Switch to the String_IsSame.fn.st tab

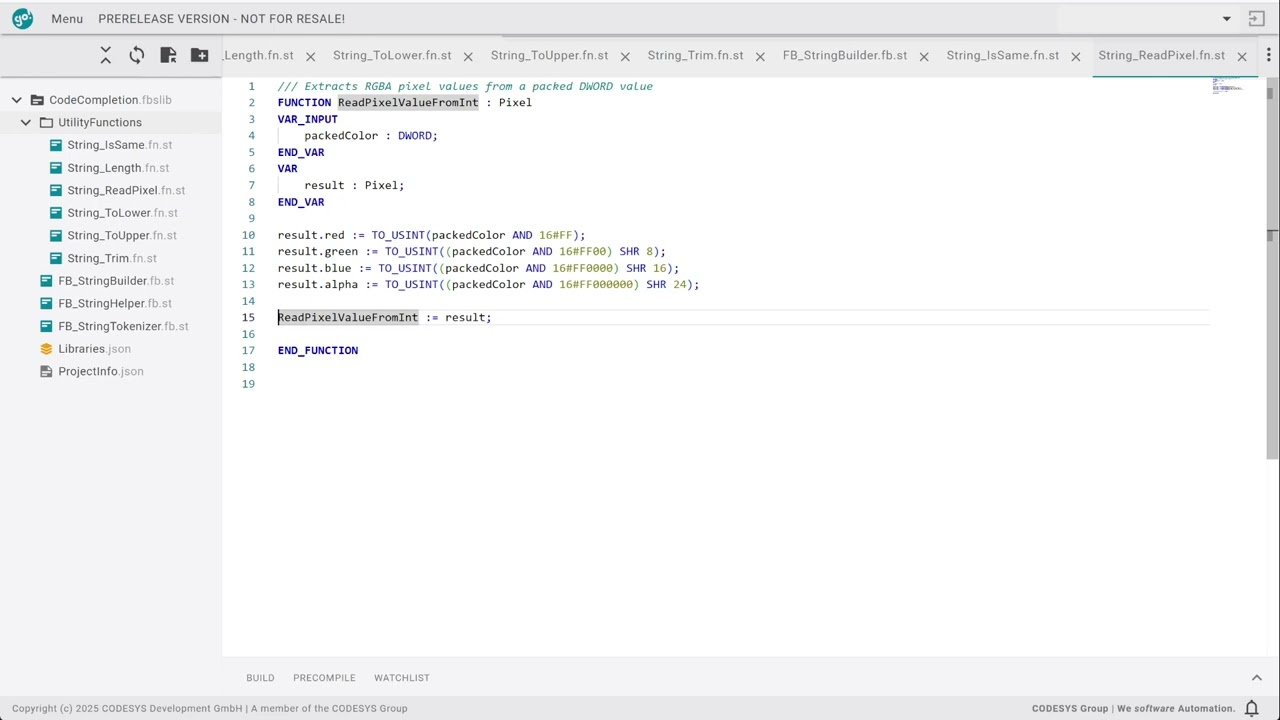(1003, 56)
